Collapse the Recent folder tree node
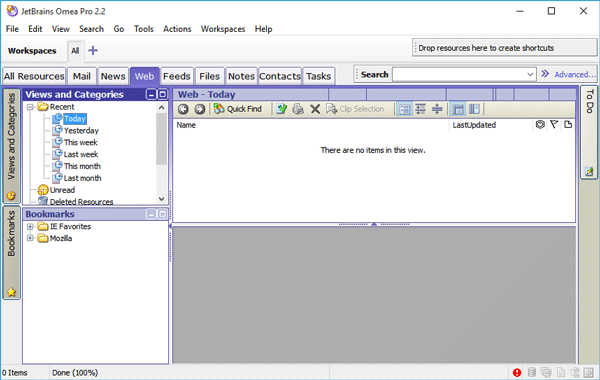Image resolution: width=600 pixels, height=380 pixels. click(x=30, y=107)
